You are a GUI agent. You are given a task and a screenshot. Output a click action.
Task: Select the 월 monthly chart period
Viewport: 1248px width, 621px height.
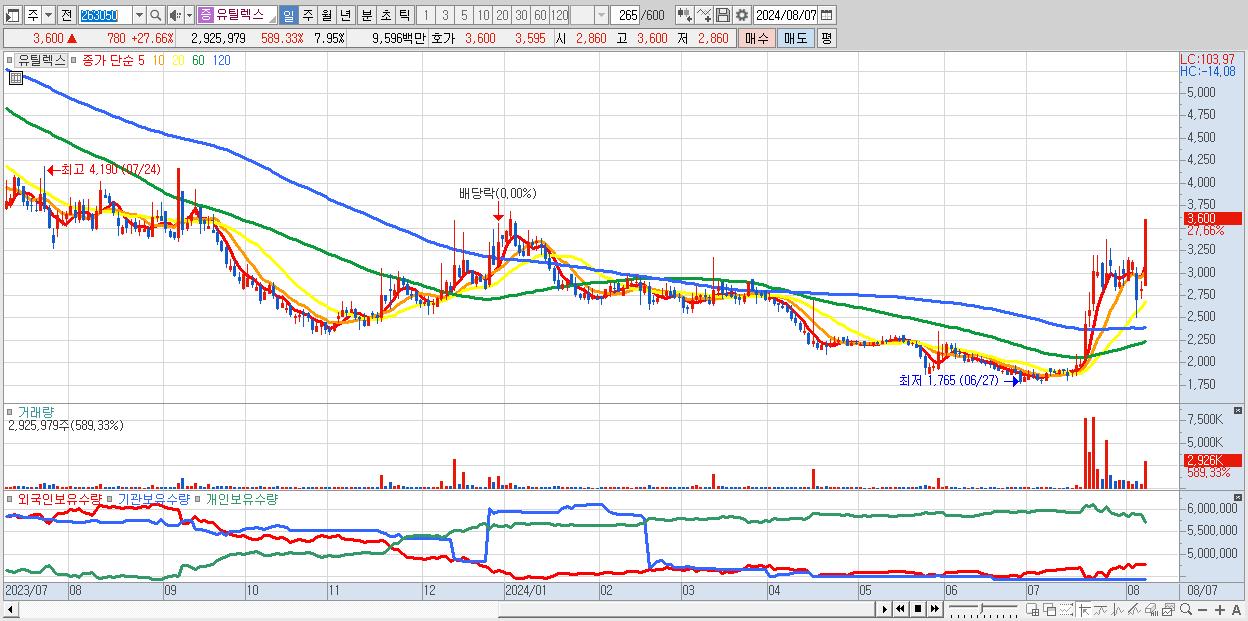click(x=326, y=15)
